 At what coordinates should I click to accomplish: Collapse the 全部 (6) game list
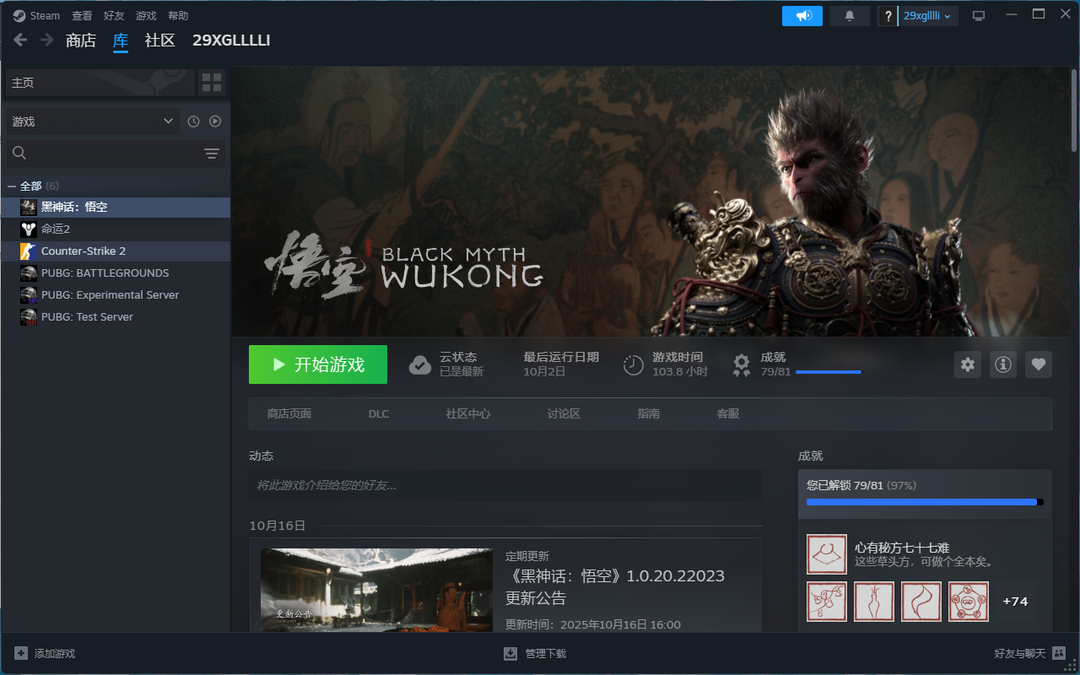(11, 185)
